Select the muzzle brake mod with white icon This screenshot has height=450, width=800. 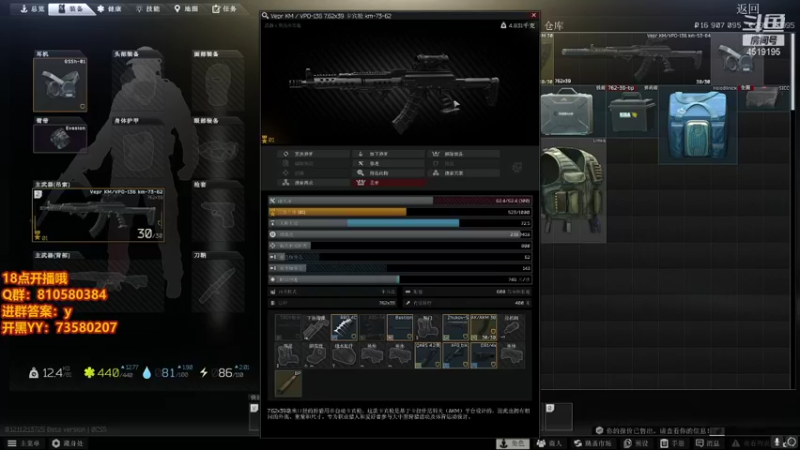click(344, 328)
